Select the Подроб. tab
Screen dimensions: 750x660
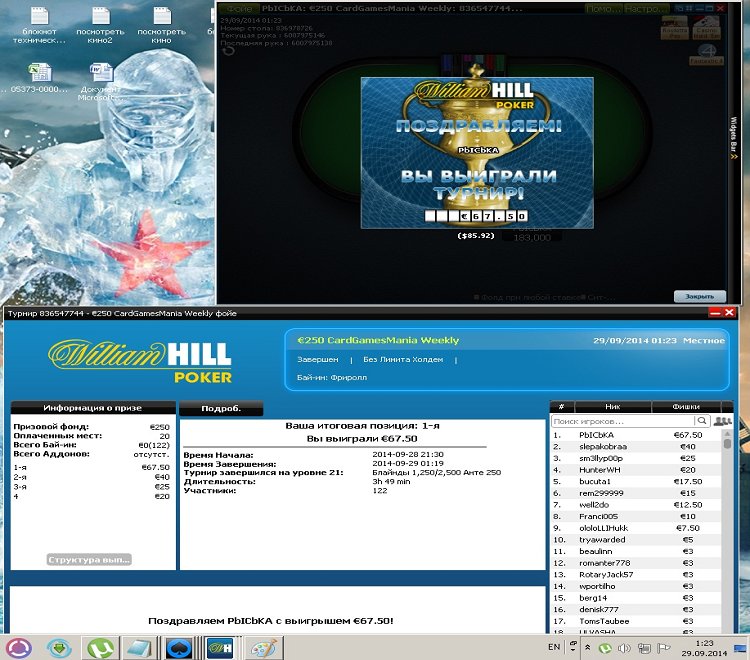(221, 408)
